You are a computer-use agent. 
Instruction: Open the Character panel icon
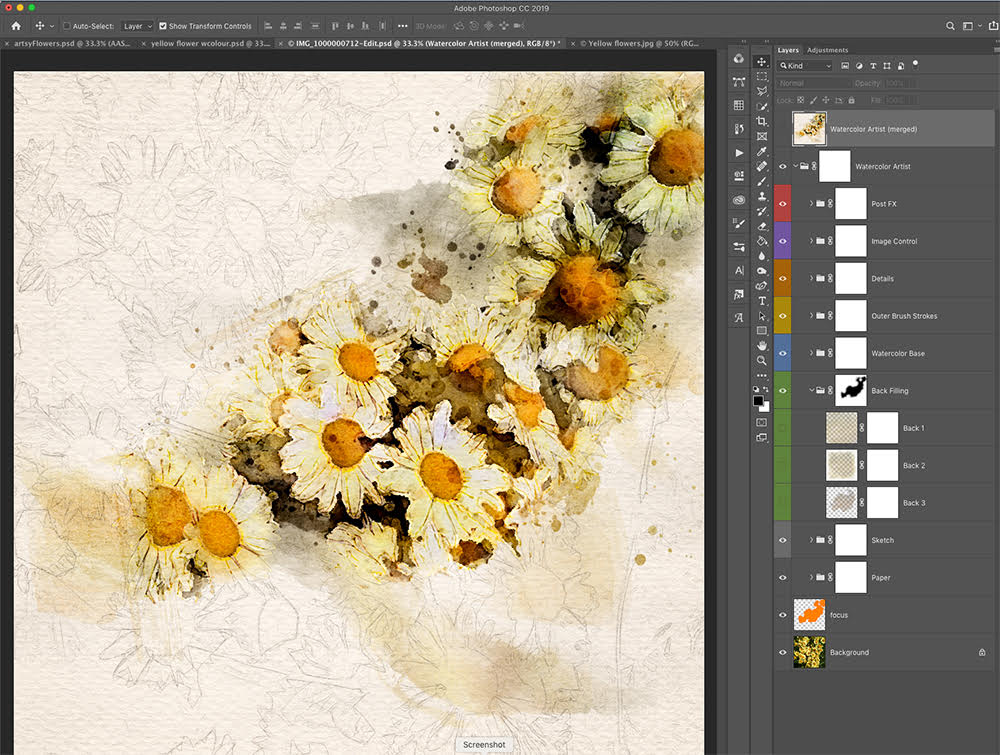pos(739,270)
